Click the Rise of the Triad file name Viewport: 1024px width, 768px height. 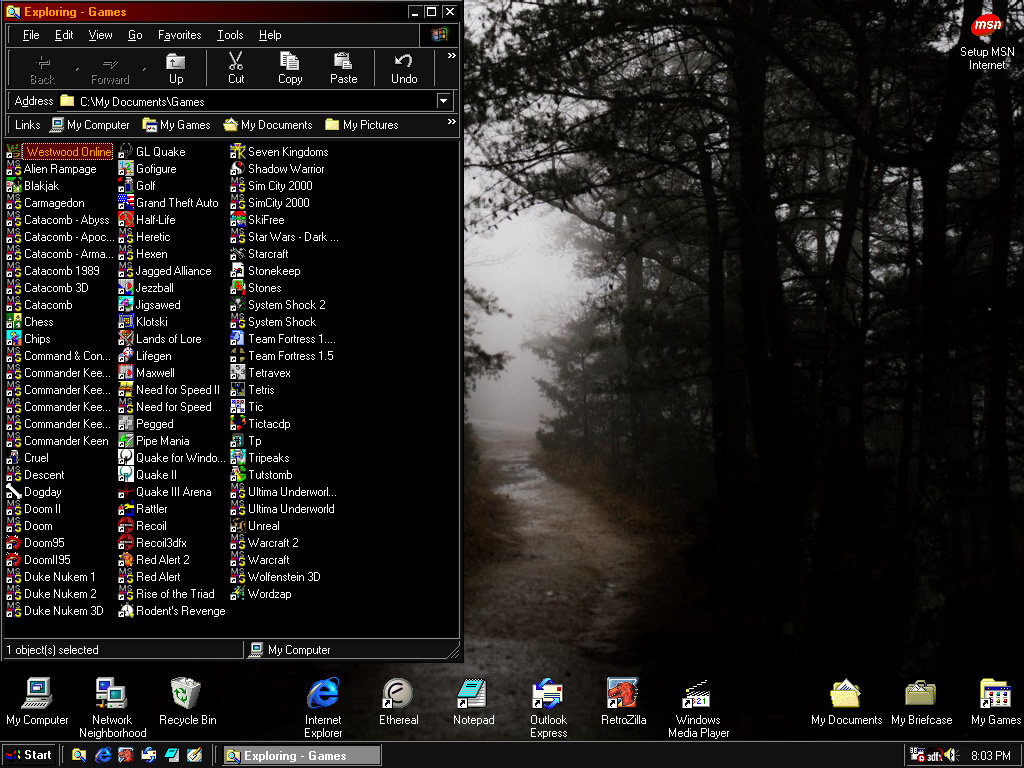(175, 594)
